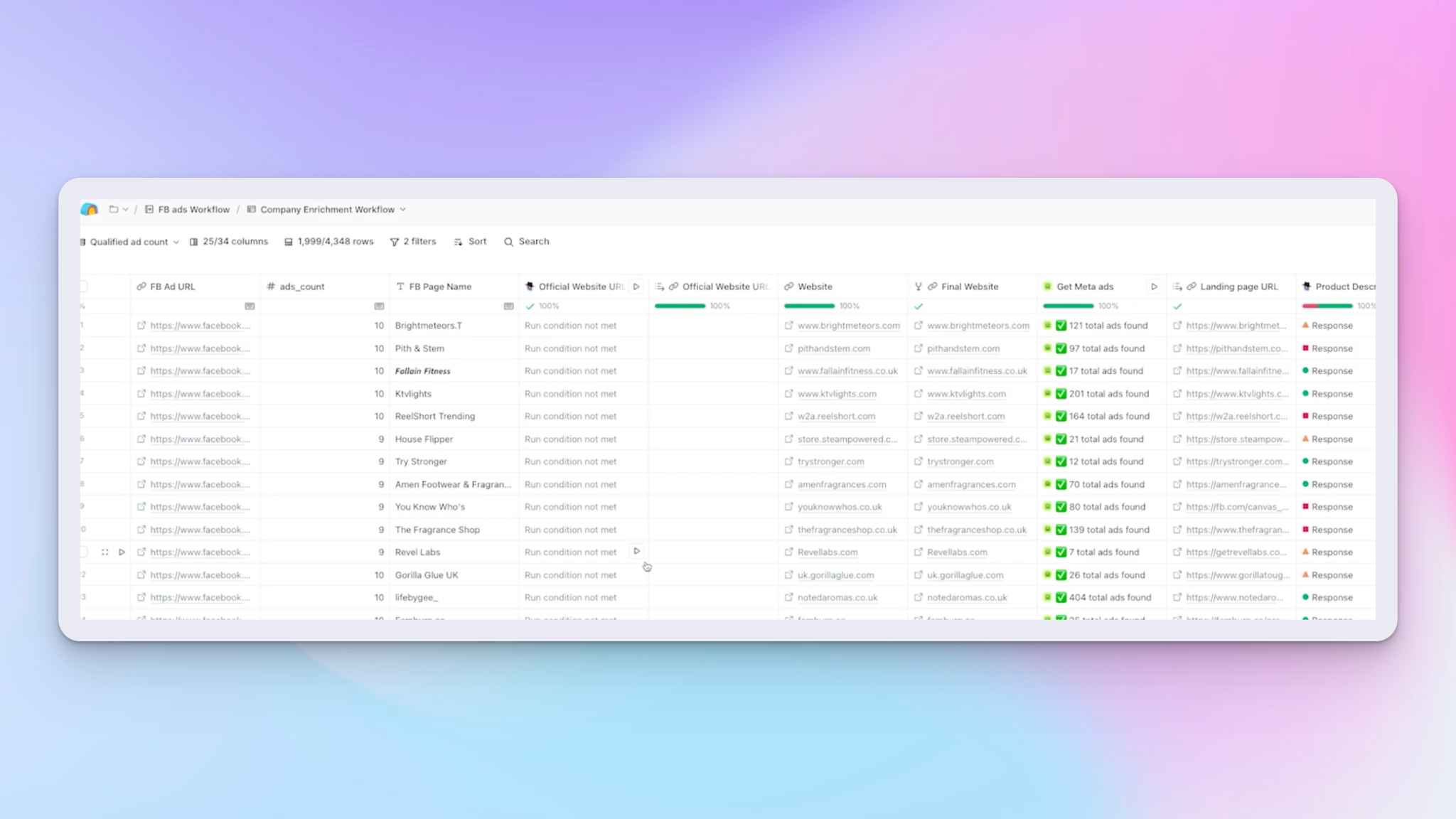Click link icon next to Revellabs.com in Final Website

pos(918,552)
